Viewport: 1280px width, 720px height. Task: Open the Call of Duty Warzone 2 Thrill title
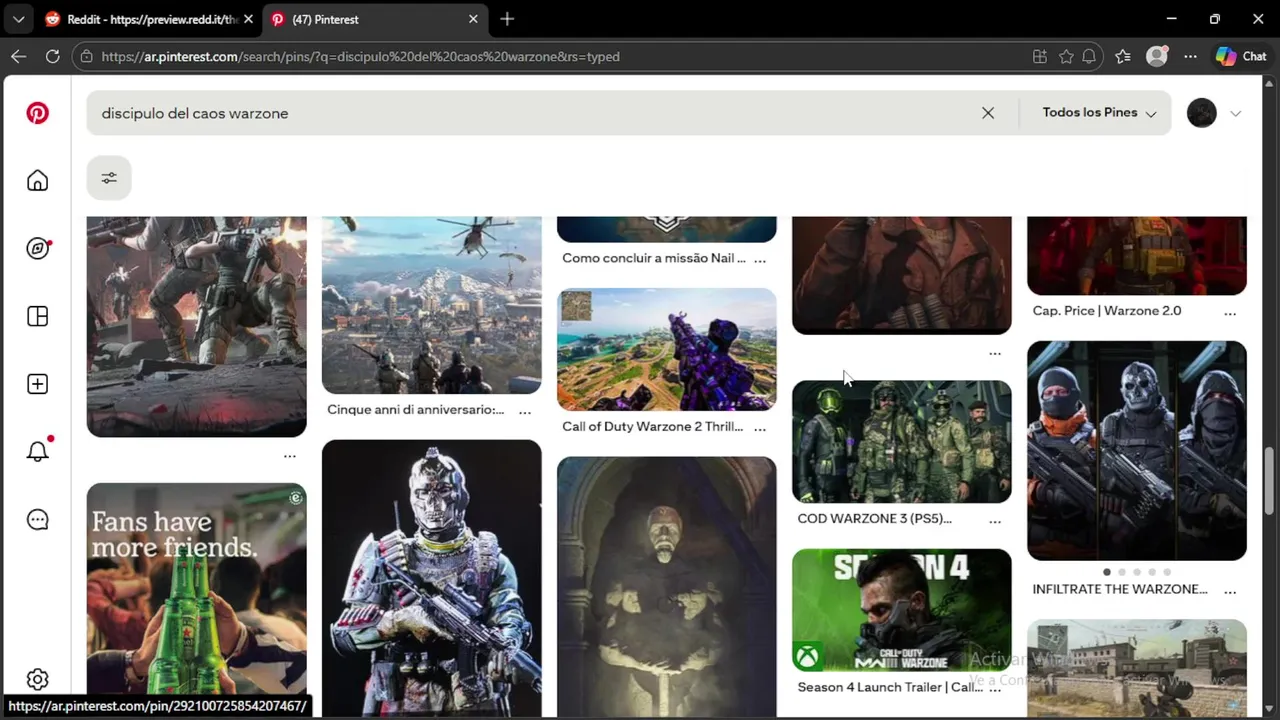(653, 426)
